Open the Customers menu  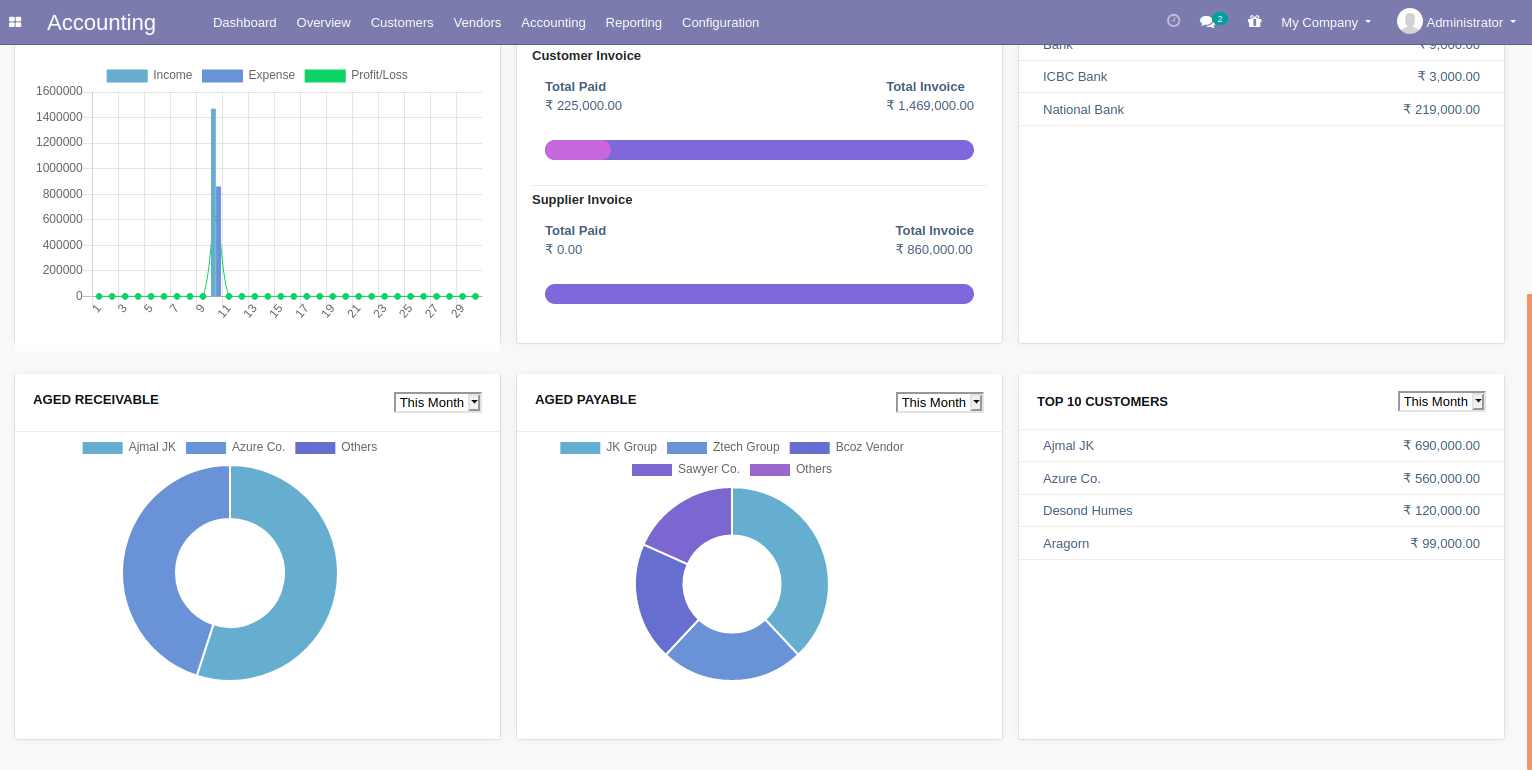(x=402, y=22)
